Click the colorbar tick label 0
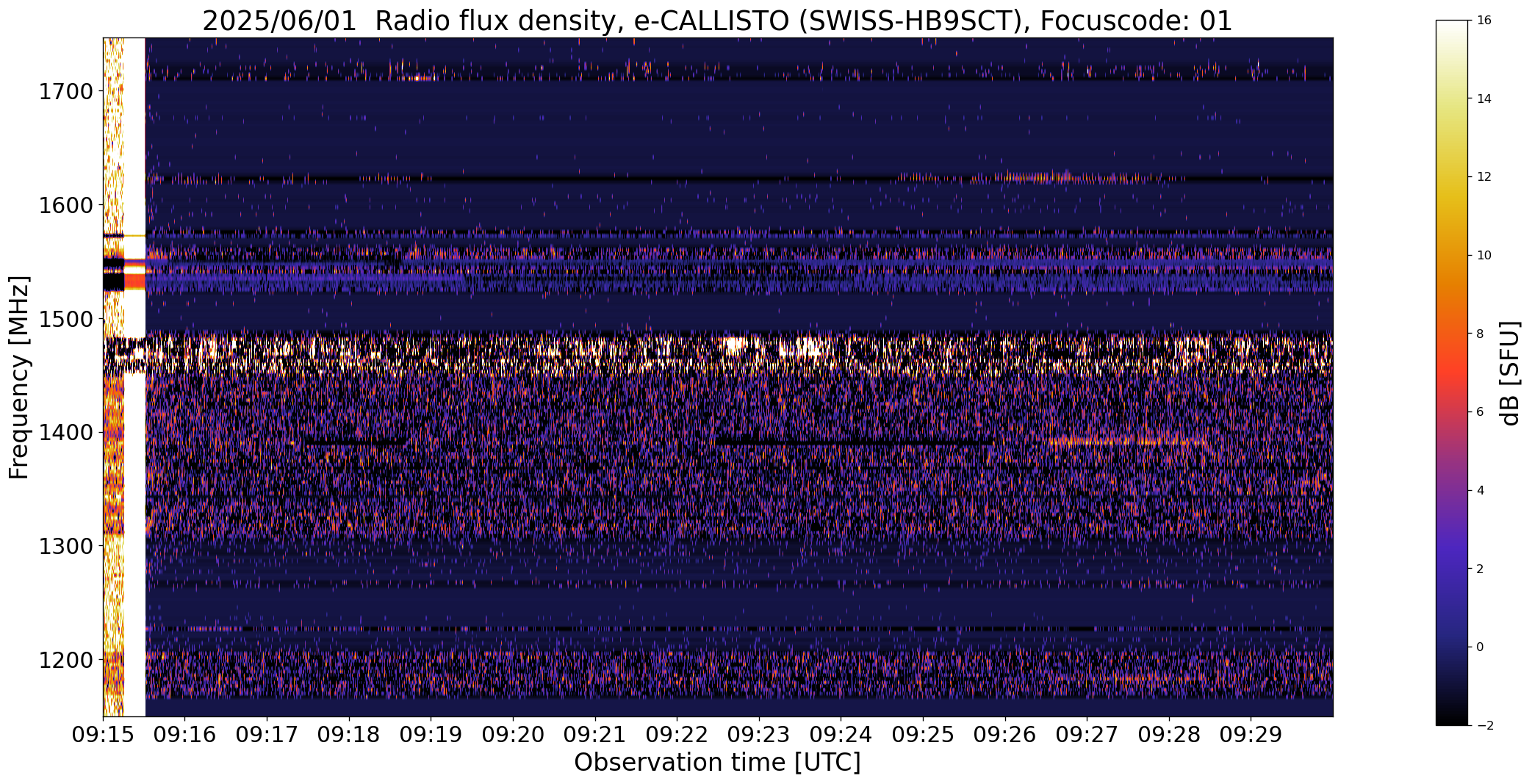Screen dimensions: 1532x784 point(1480,647)
